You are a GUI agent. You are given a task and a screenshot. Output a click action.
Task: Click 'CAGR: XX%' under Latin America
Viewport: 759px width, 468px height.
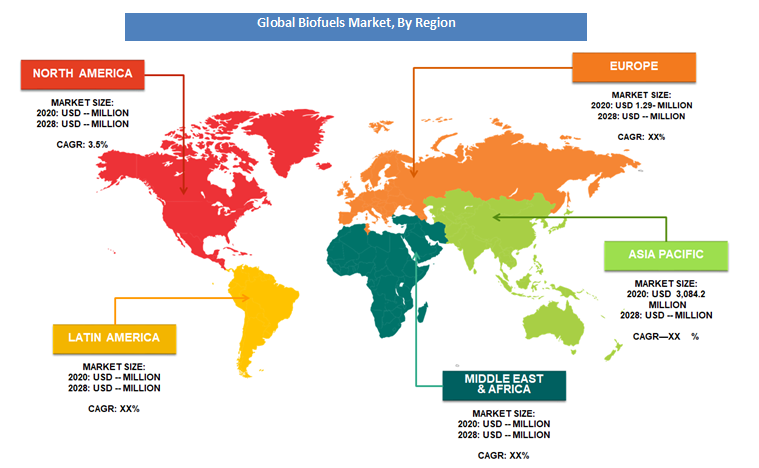[114, 409]
